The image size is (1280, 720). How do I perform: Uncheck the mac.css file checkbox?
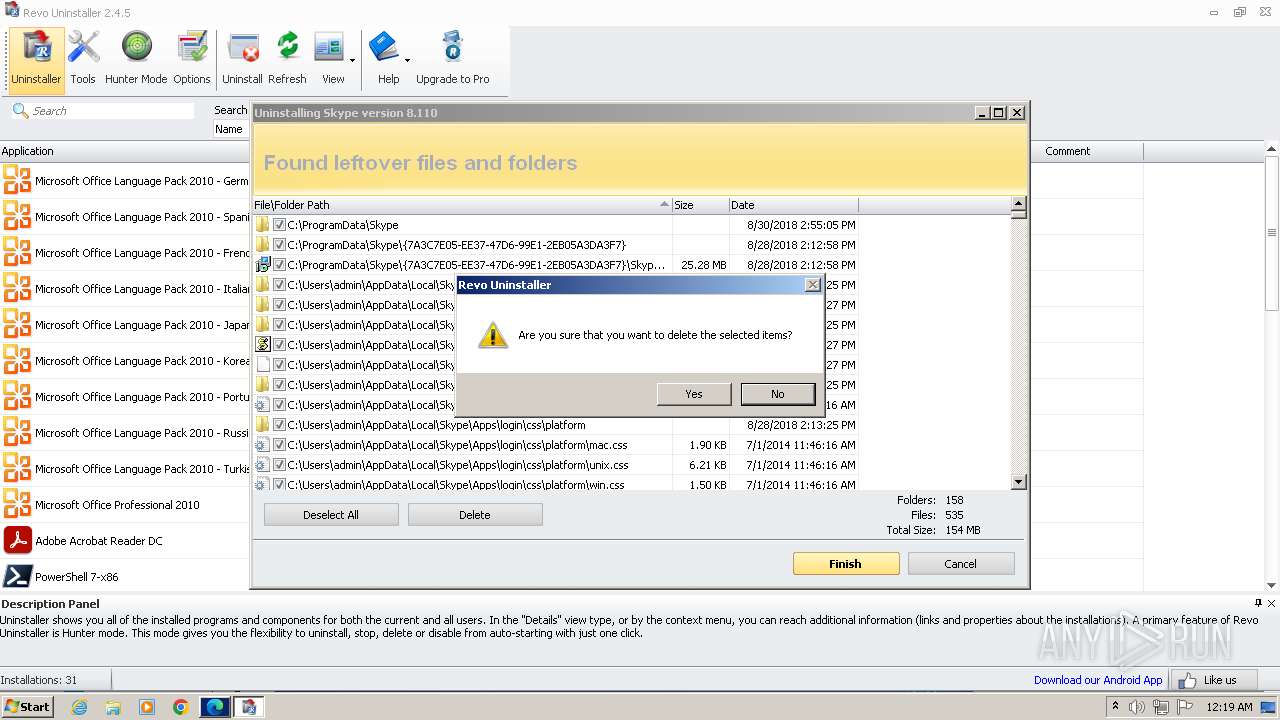(280, 445)
